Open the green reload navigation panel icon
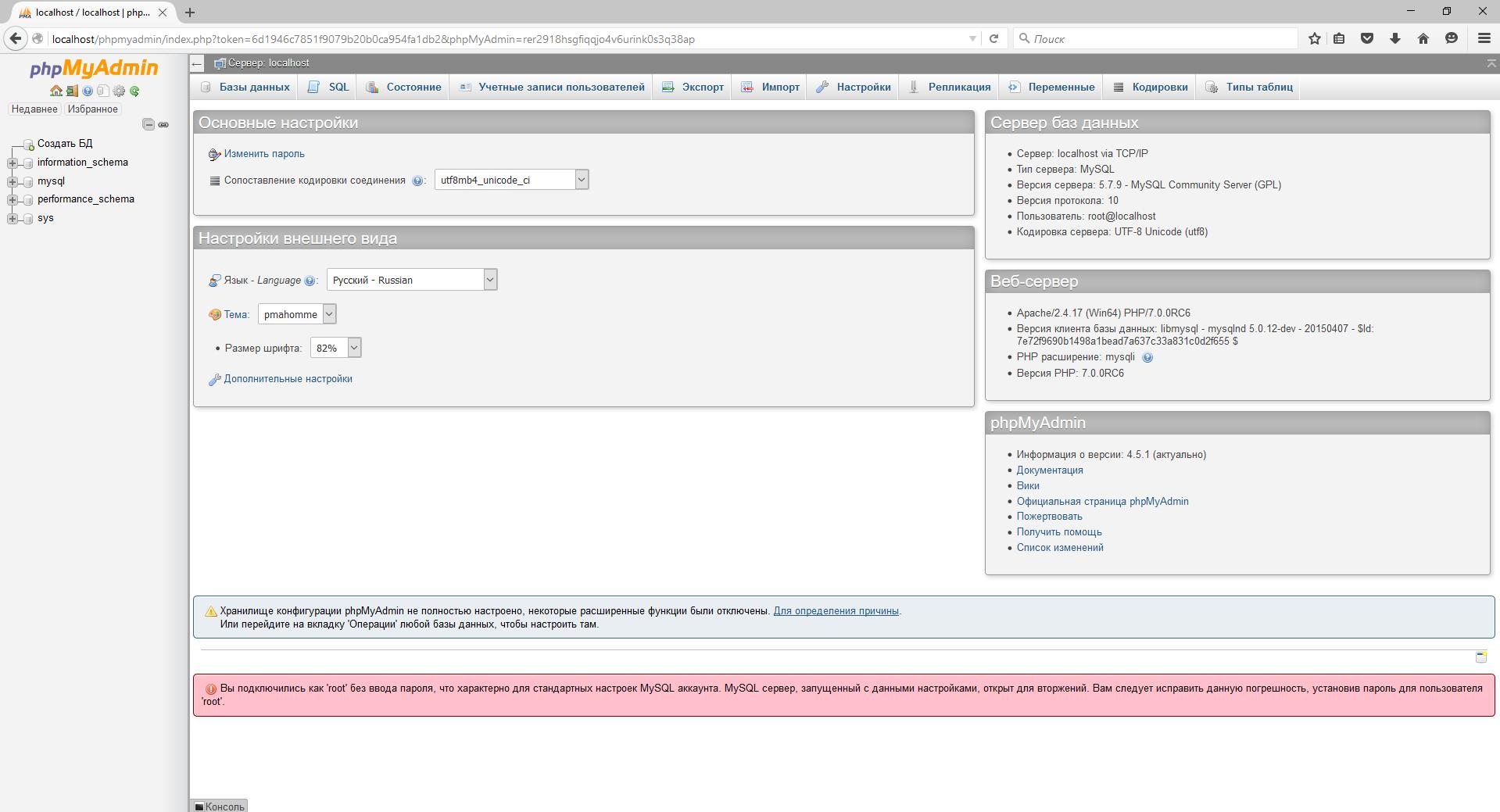Viewport: 1500px width, 812px height. (134, 91)
